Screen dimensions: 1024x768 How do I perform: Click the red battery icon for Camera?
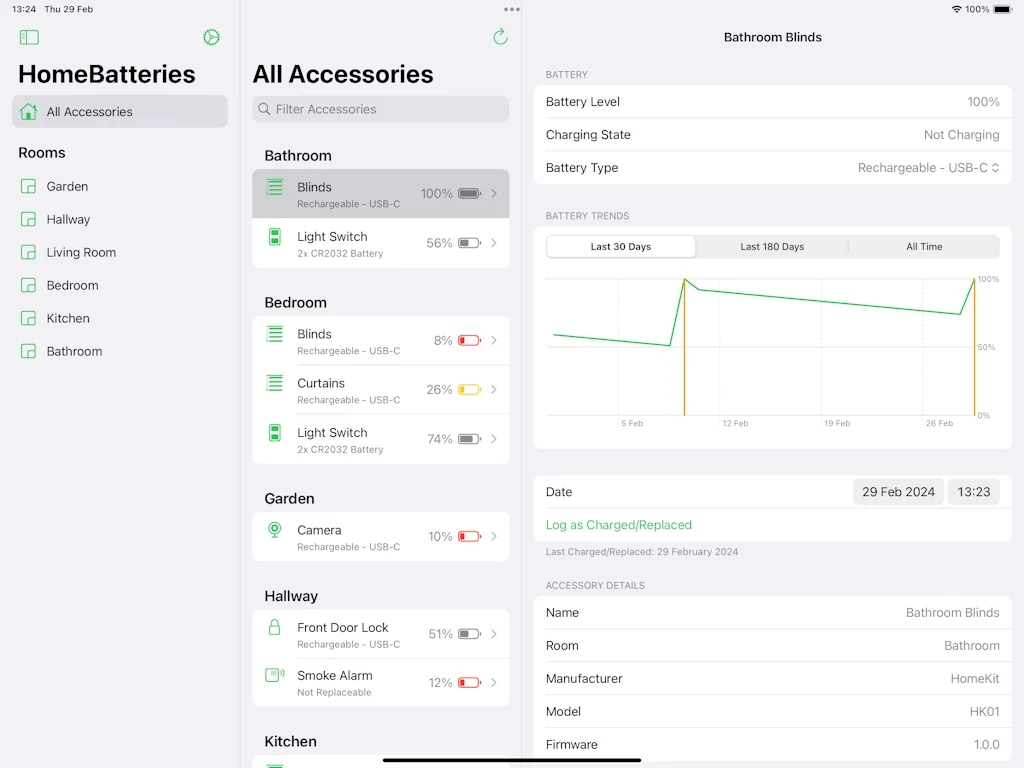470,536
